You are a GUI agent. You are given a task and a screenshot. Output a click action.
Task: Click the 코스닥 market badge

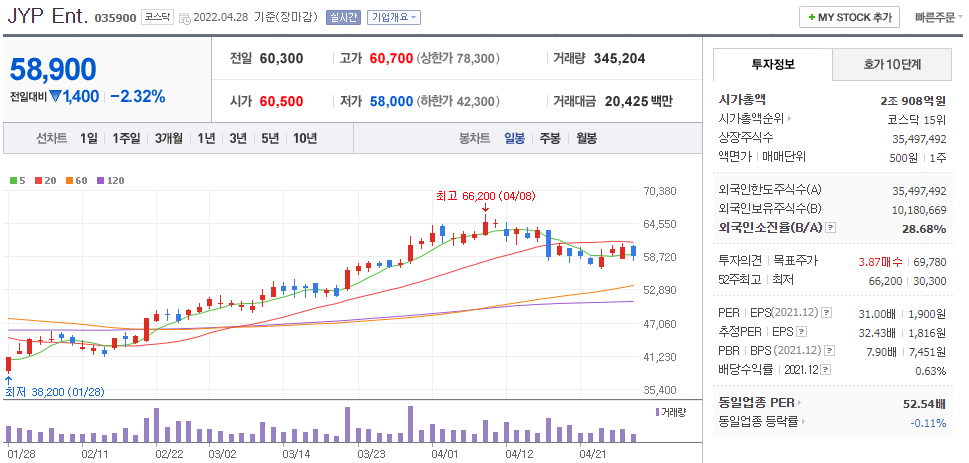pos(158,17)
